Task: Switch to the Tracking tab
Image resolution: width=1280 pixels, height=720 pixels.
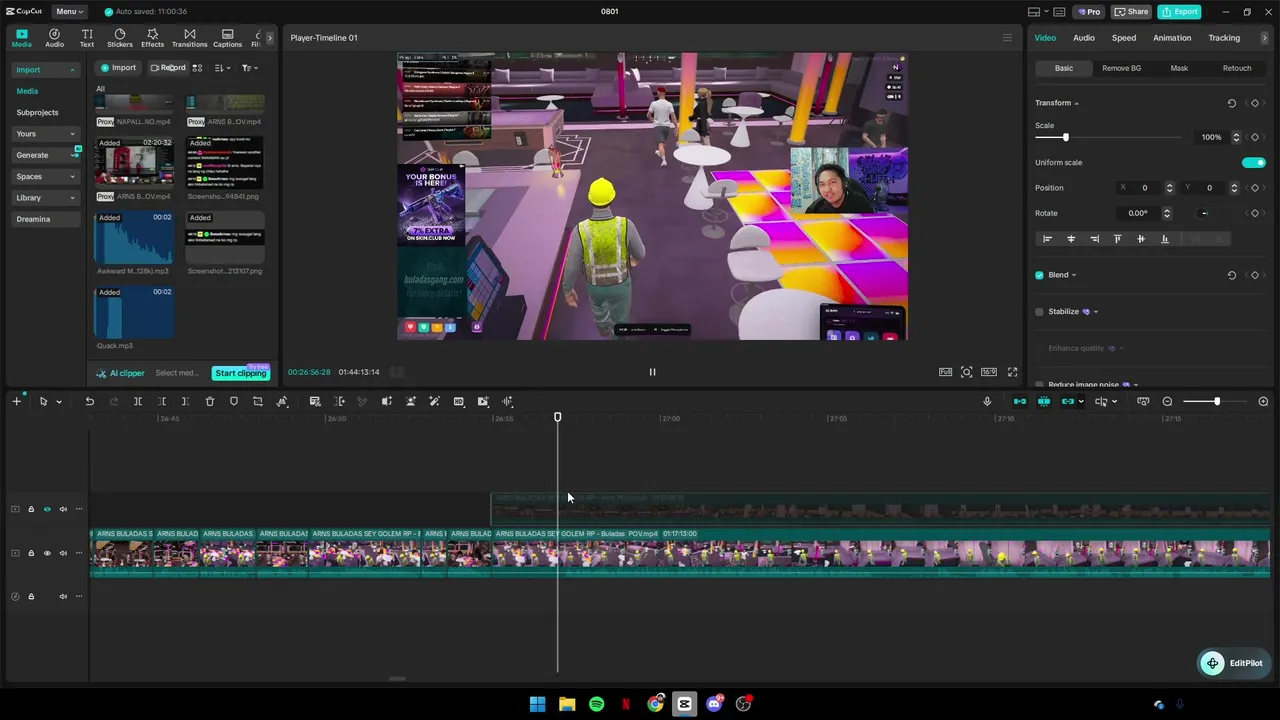Action: click(1224, 38)
